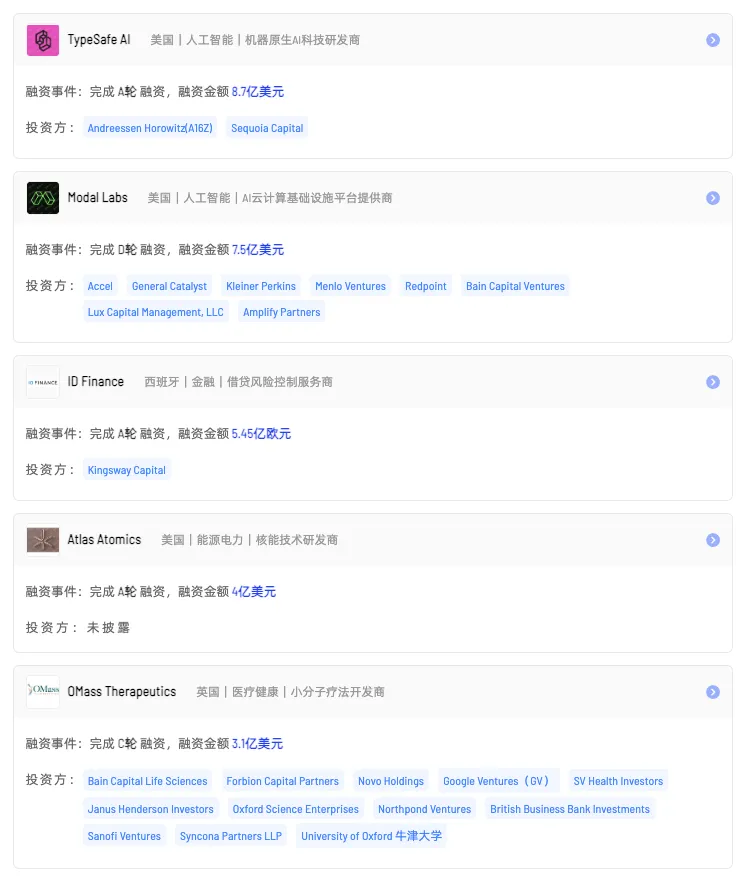
Task: Click the 5.45亿欧元 funding amount
Action: (x=261, y=433)
